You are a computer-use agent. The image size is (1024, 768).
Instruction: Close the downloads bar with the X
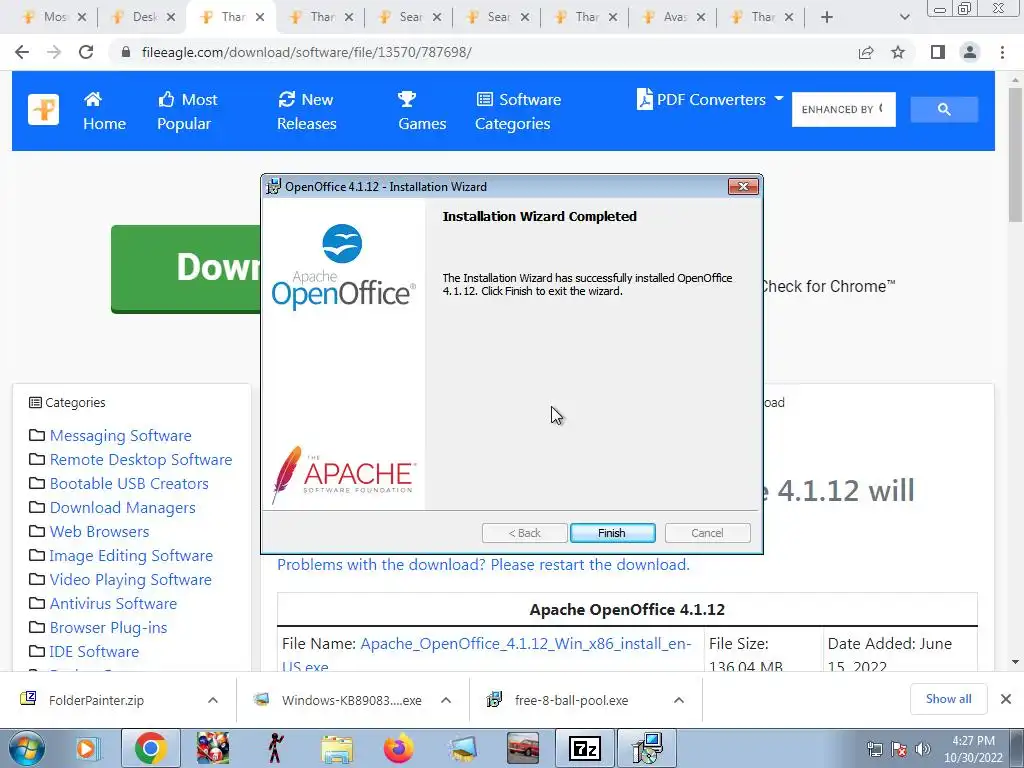coord(1006,699)
